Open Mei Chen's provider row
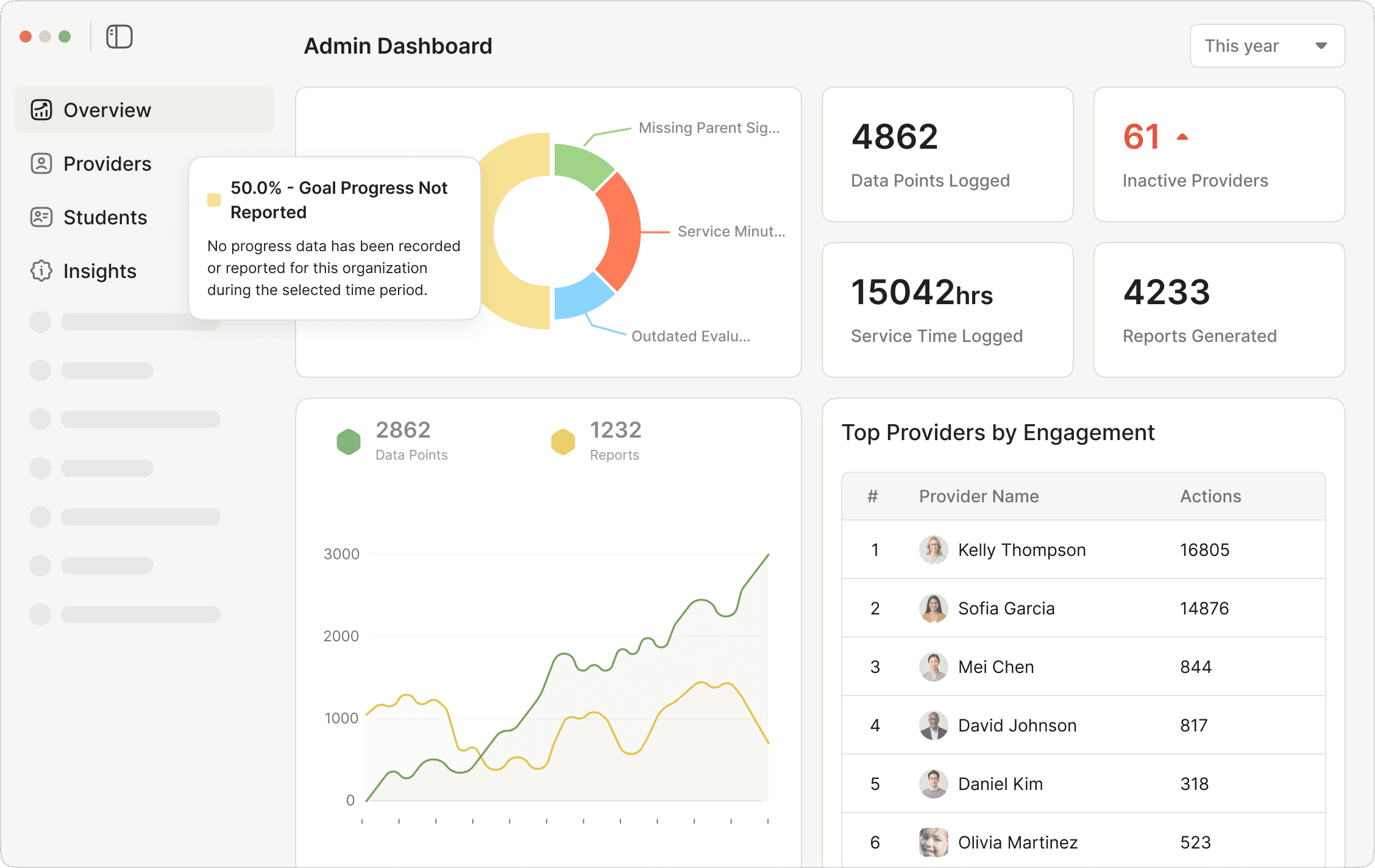1375x868 pixels. [1084, 667]
